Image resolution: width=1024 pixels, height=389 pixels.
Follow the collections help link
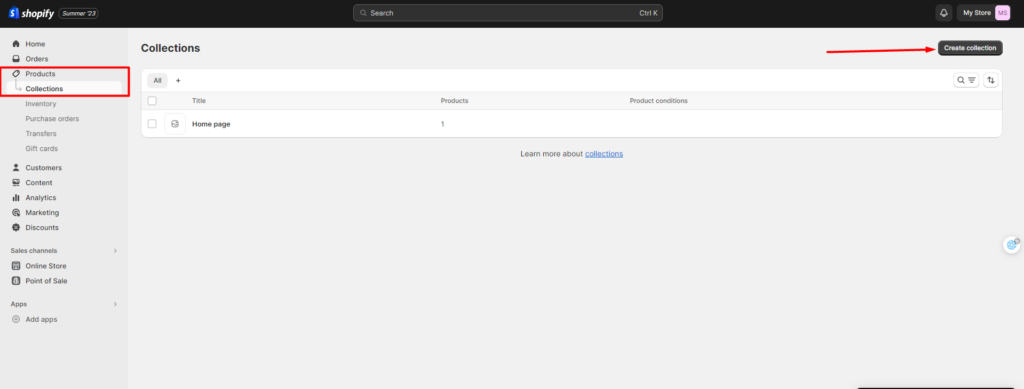coord(603,154)
